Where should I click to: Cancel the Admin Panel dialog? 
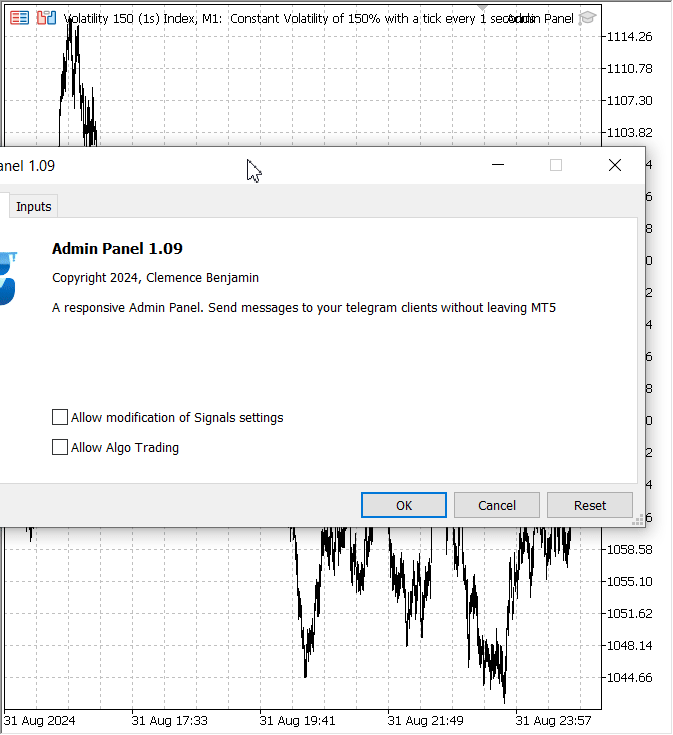tap(497, 505)
